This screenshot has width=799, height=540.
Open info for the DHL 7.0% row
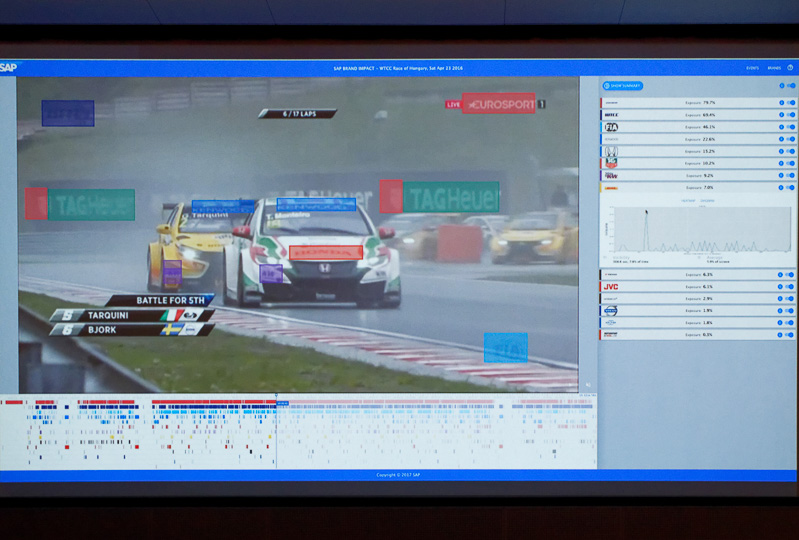click(x=781, y=187)
